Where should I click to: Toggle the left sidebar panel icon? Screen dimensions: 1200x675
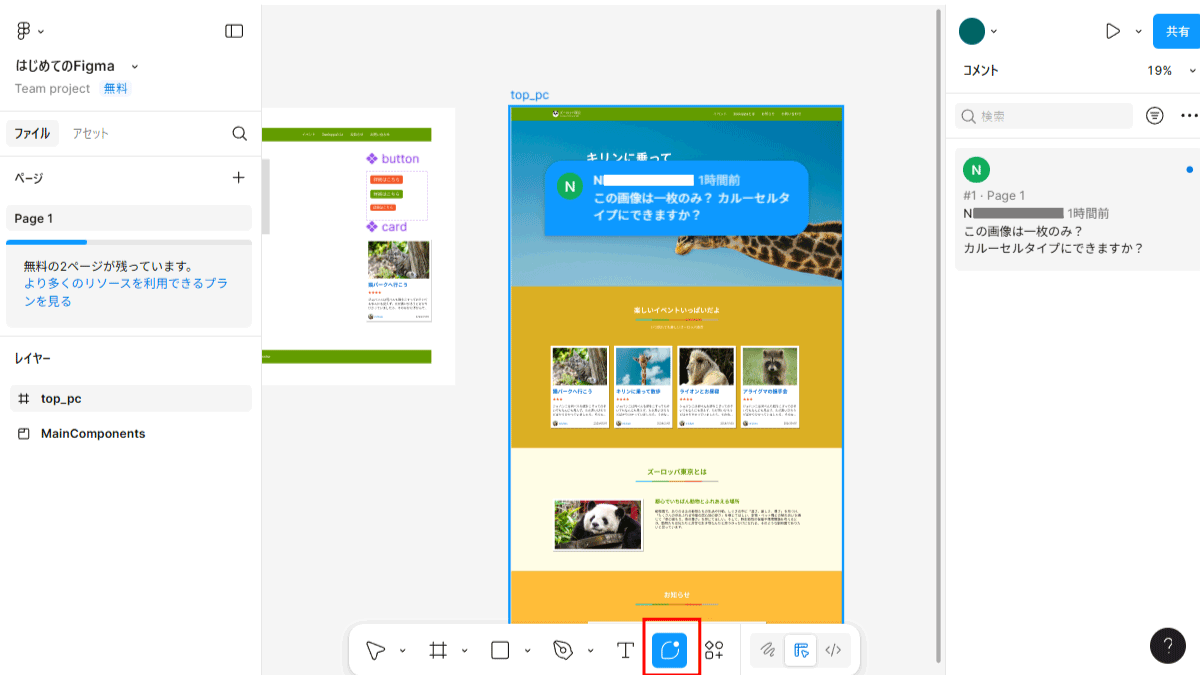click(234, 31)
